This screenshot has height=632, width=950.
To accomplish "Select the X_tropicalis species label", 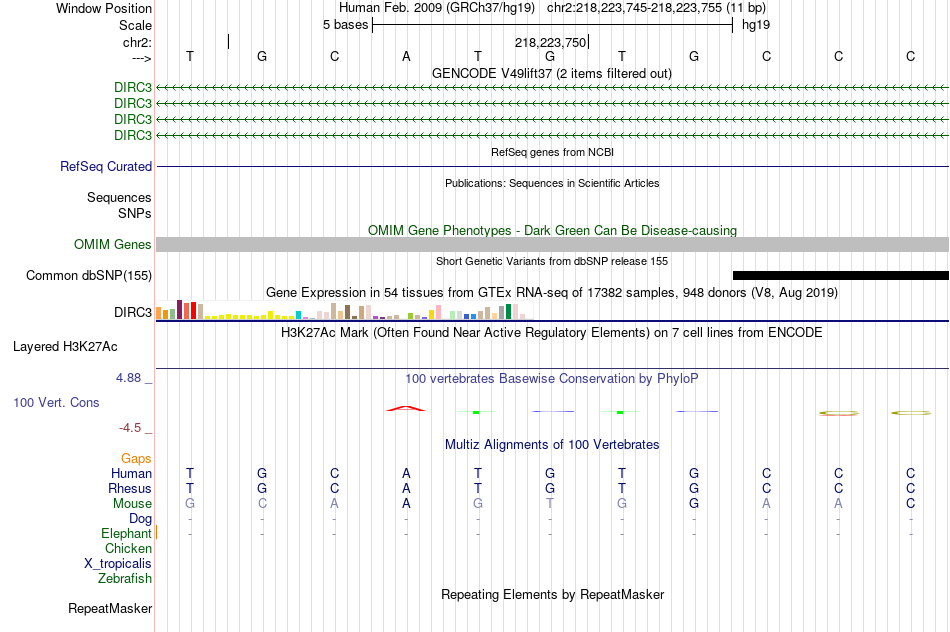I will (118, 564).
